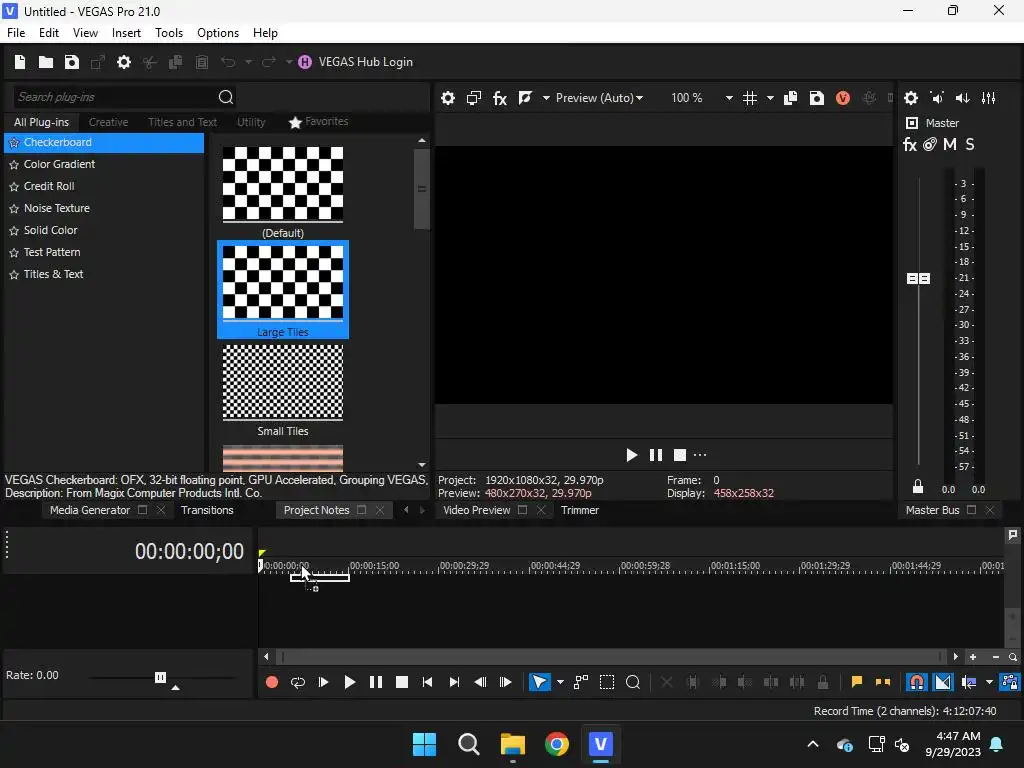The image size is (1024, 768).
Task: Favorite Solid Color with its star
Action: (x=14, y=231)
